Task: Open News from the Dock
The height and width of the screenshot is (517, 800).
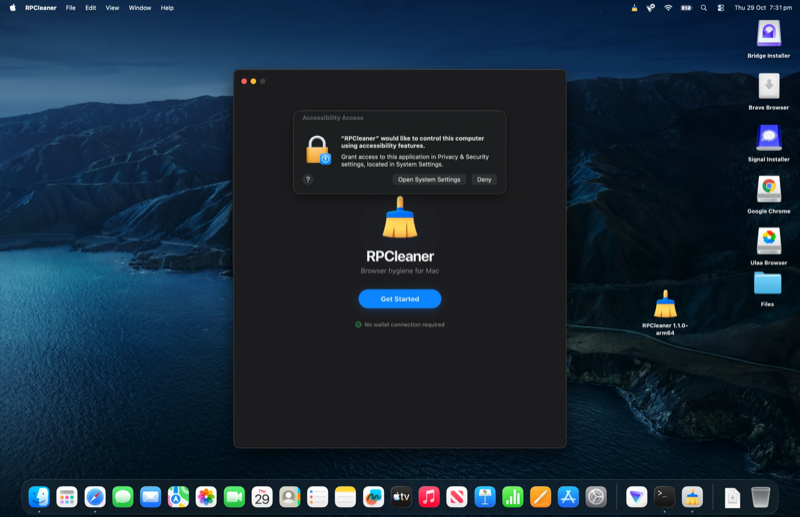Action: pos(457,497)
